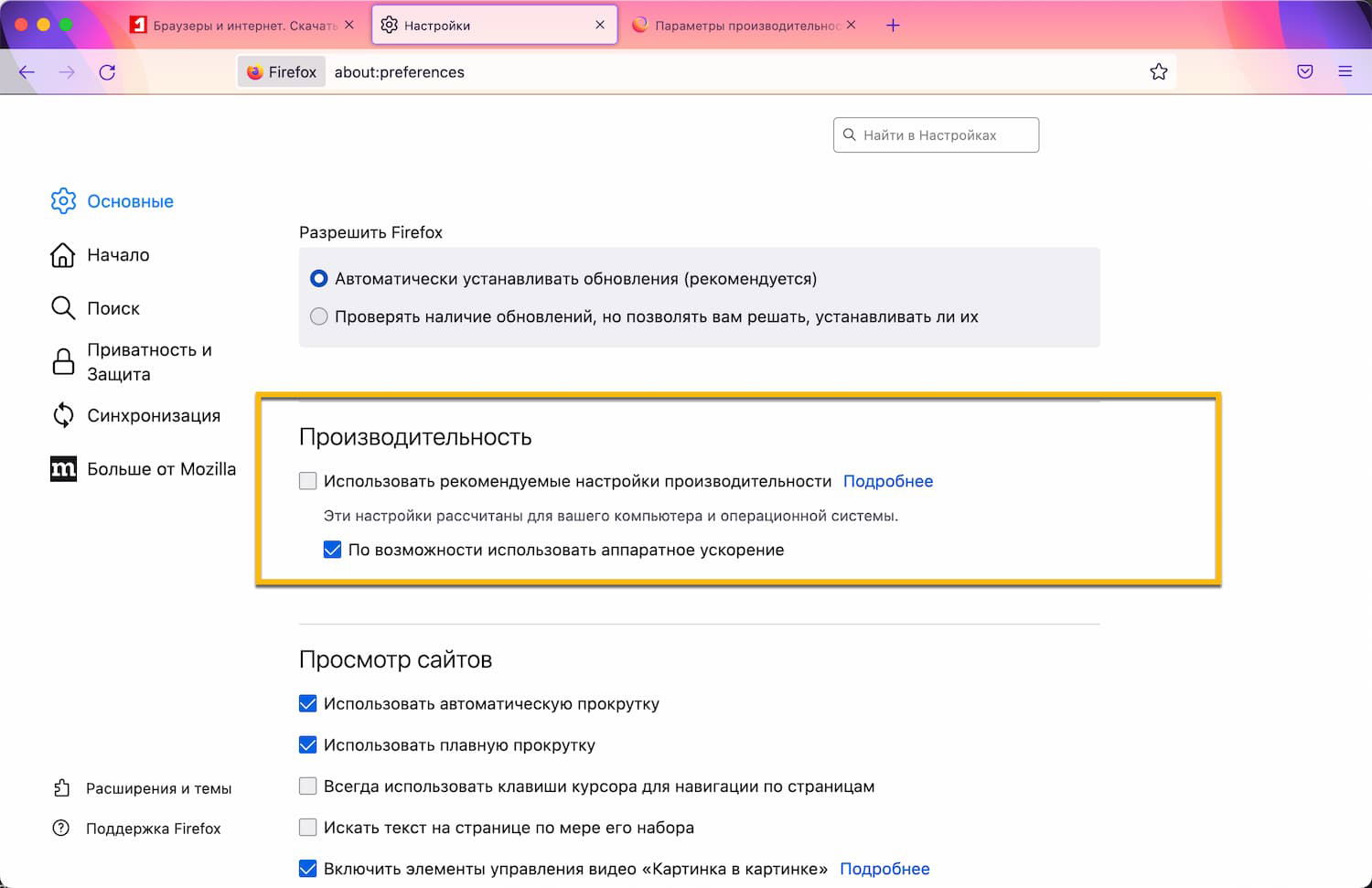Screen dimensions: 1372x888
Task: Open the Начало home section
Action: 117,255
